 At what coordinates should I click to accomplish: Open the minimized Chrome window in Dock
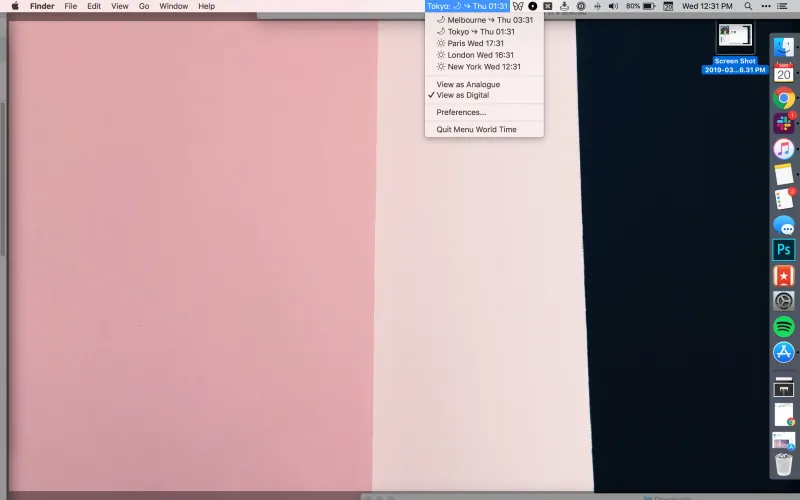click(x=784, y=414)
